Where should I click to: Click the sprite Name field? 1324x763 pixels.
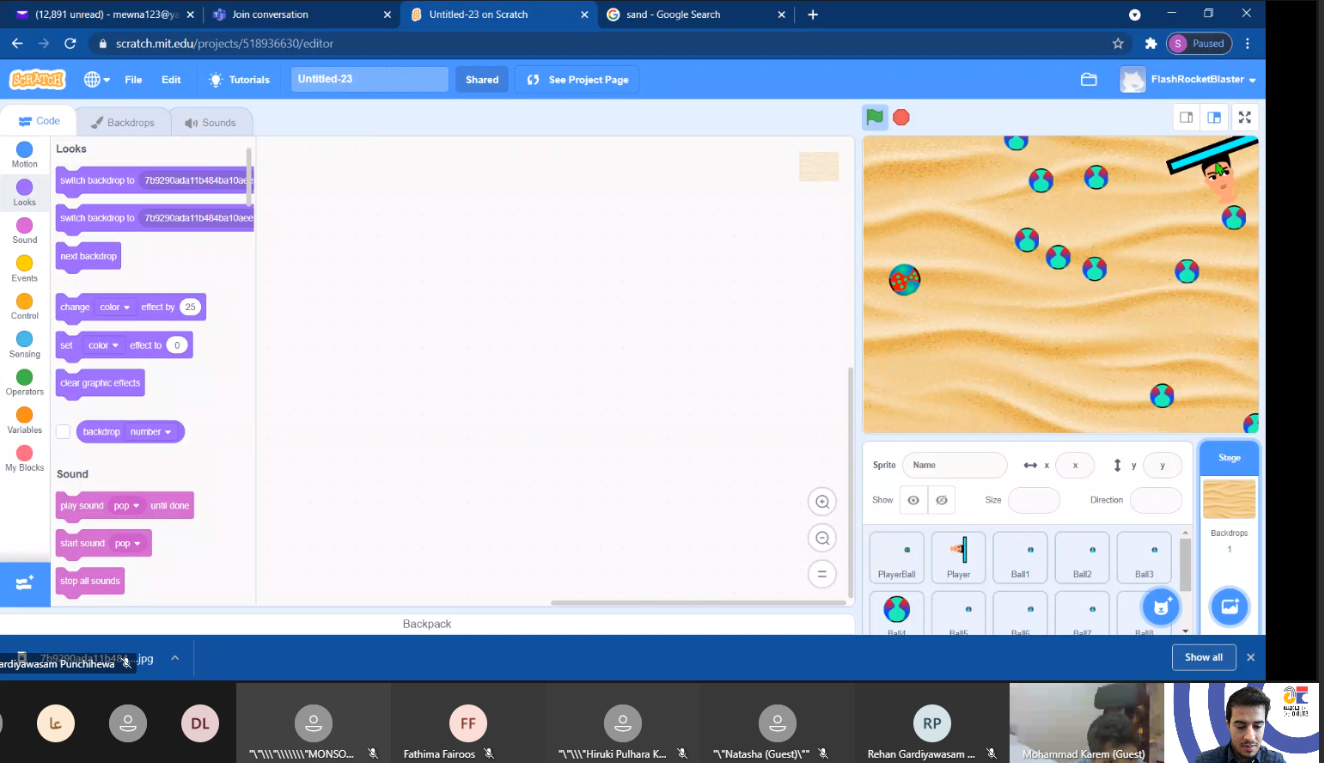tap(955, 465)
